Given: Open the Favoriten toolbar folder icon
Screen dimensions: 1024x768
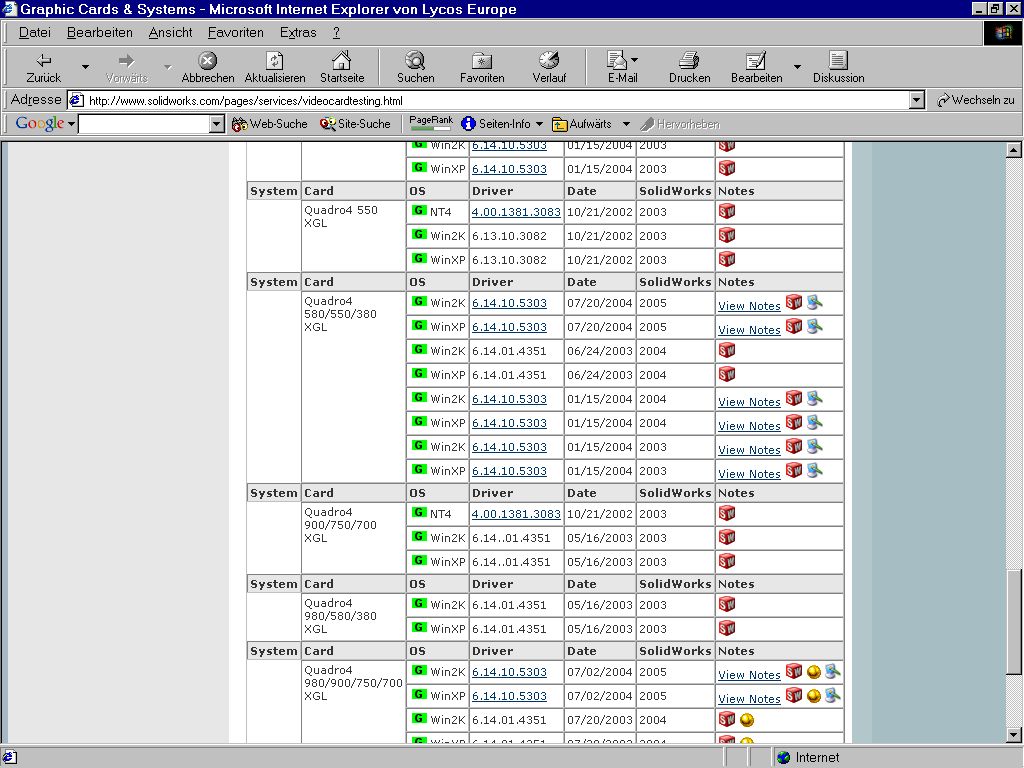Looking at the screenshot, I should pyautogui.click(x=482, y=61).
